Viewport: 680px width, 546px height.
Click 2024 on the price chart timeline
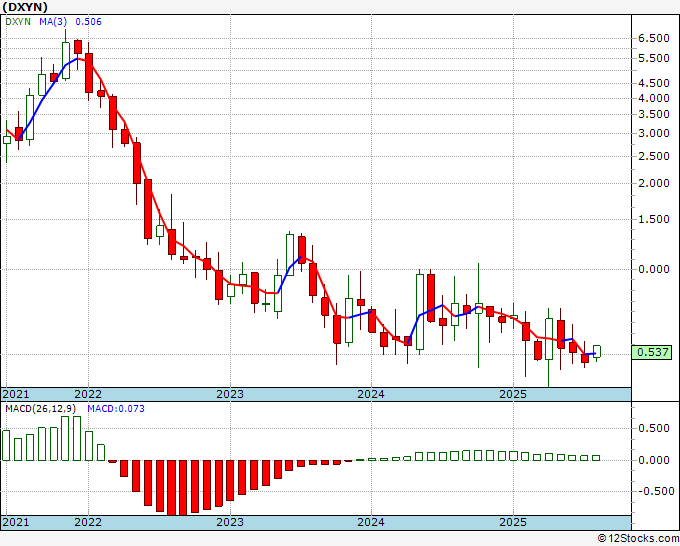click(x=371, y=394)
